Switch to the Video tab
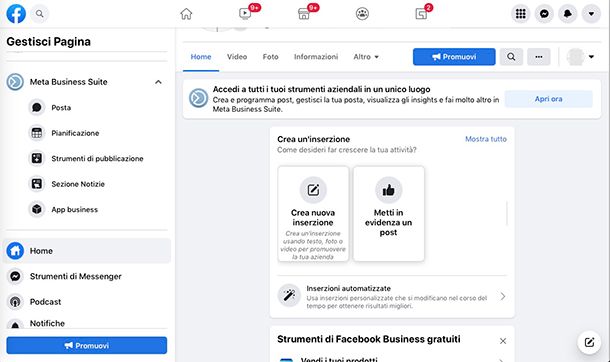 click(x=237, y=57)
